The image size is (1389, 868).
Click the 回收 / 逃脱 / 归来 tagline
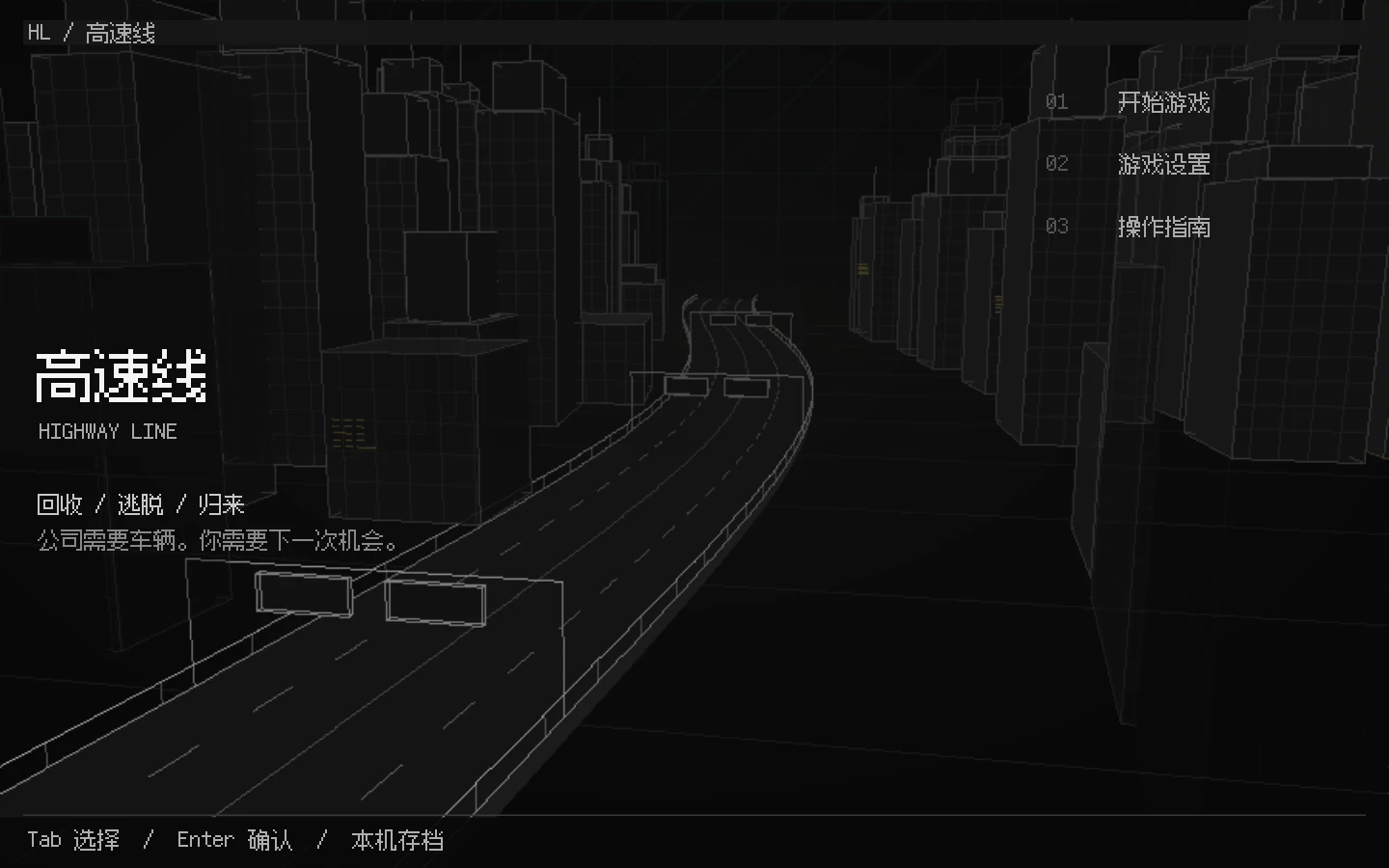(x=141, y=504)
